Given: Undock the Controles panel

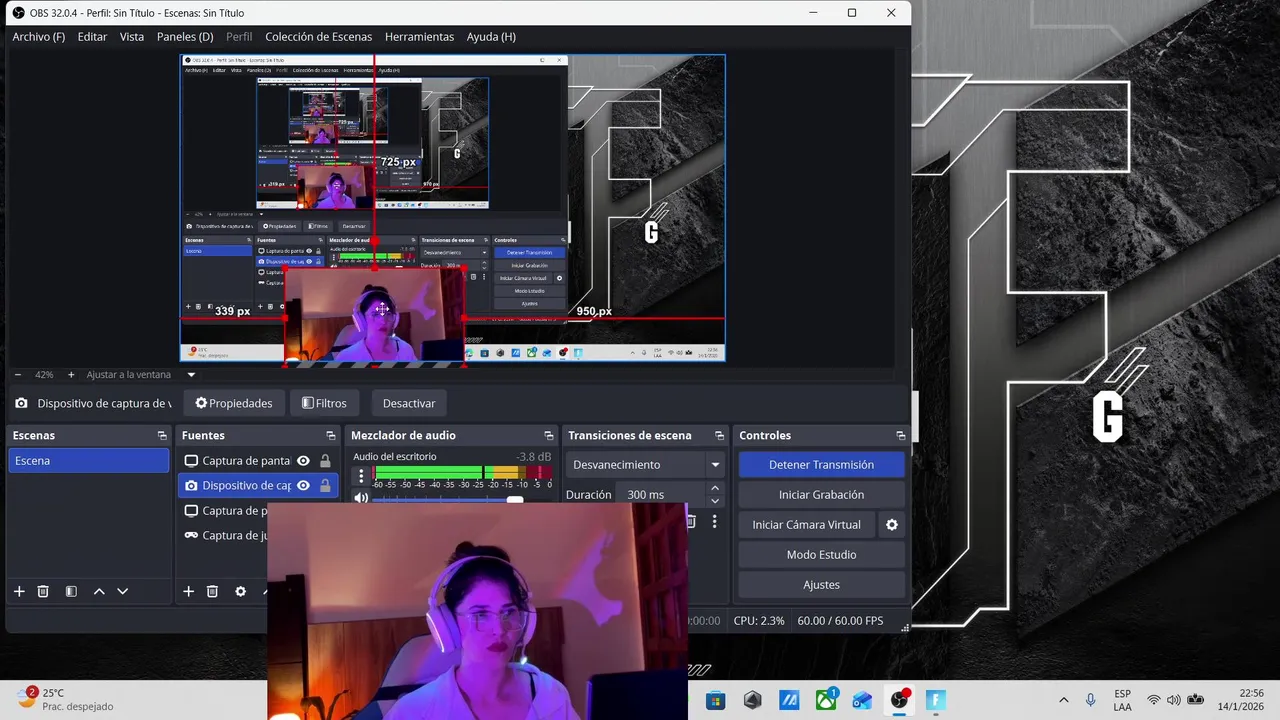Looking at the screenshot, I should point(901,436).
